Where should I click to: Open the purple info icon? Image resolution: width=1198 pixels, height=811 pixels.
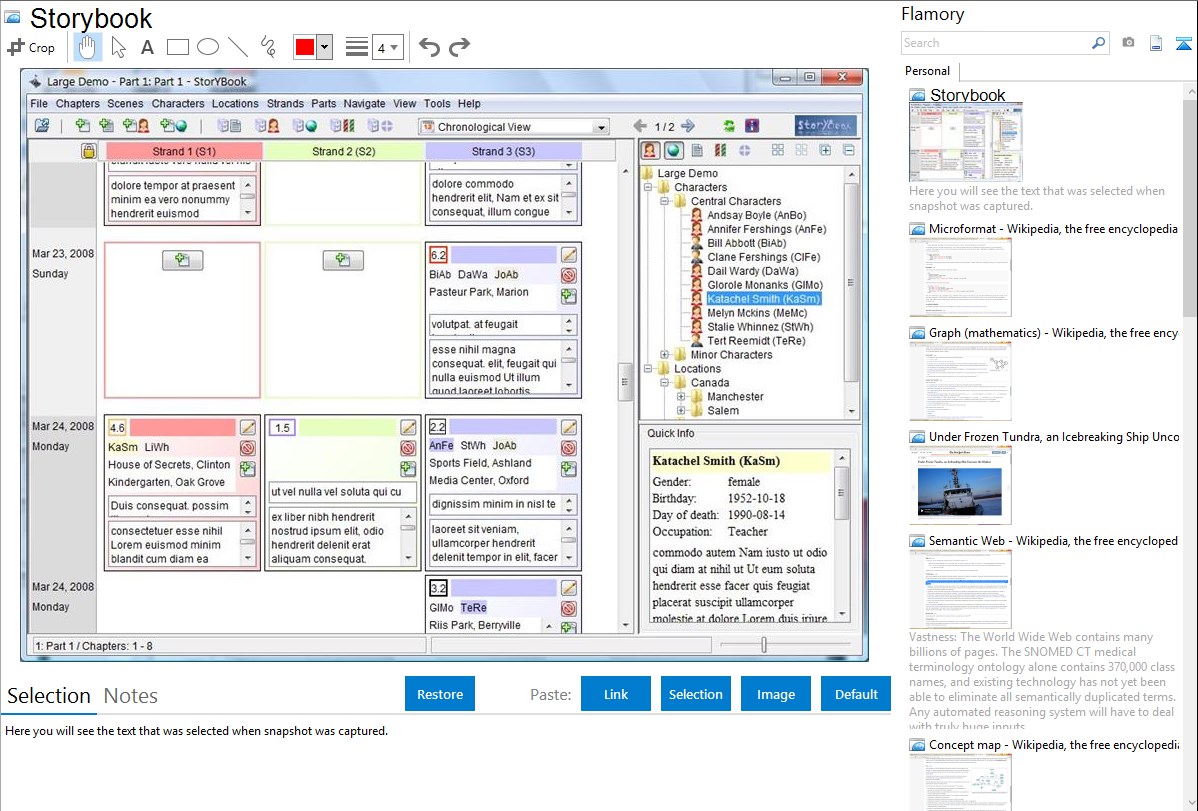pyautogui.click(x=753, y=126)
